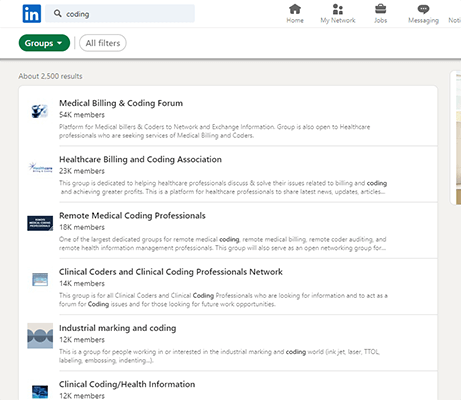Screen dimensions: 461x400
Task: Open Clinical Coding/Health Information group
Action: [127, 384]
